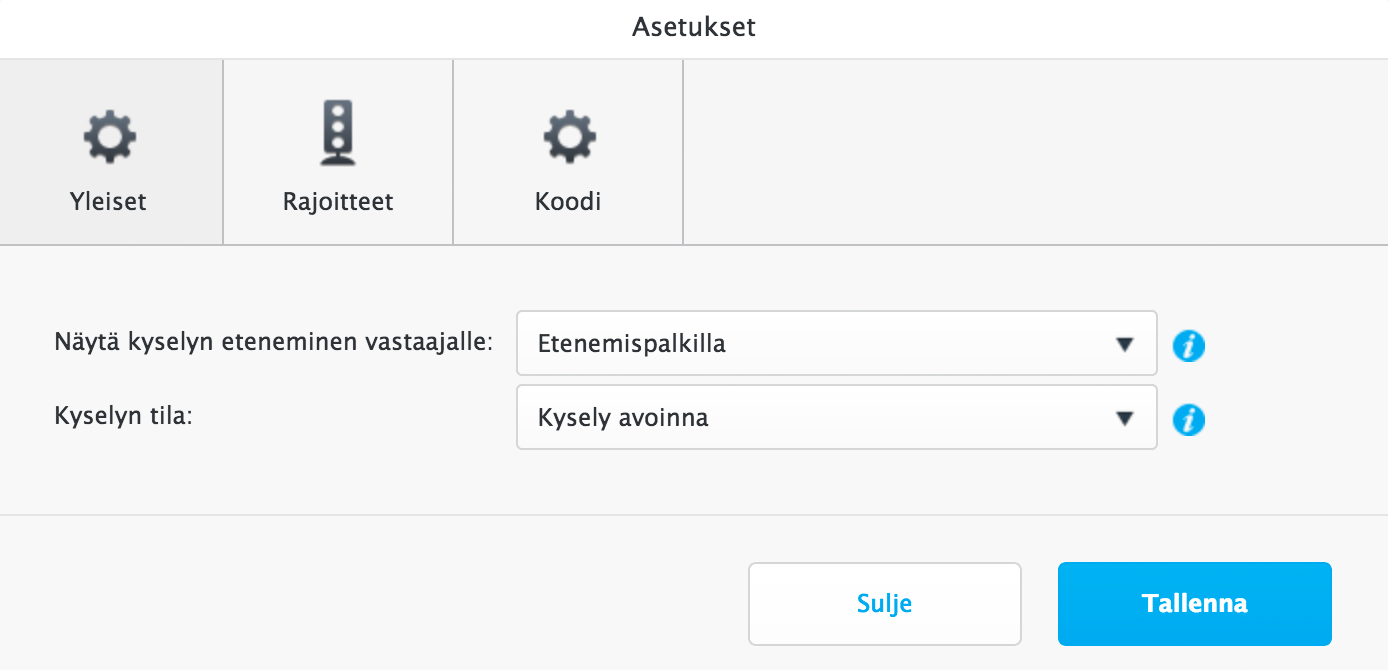Click the Sulje button
Screen dimensions: 1388x670
coord(884,603)
